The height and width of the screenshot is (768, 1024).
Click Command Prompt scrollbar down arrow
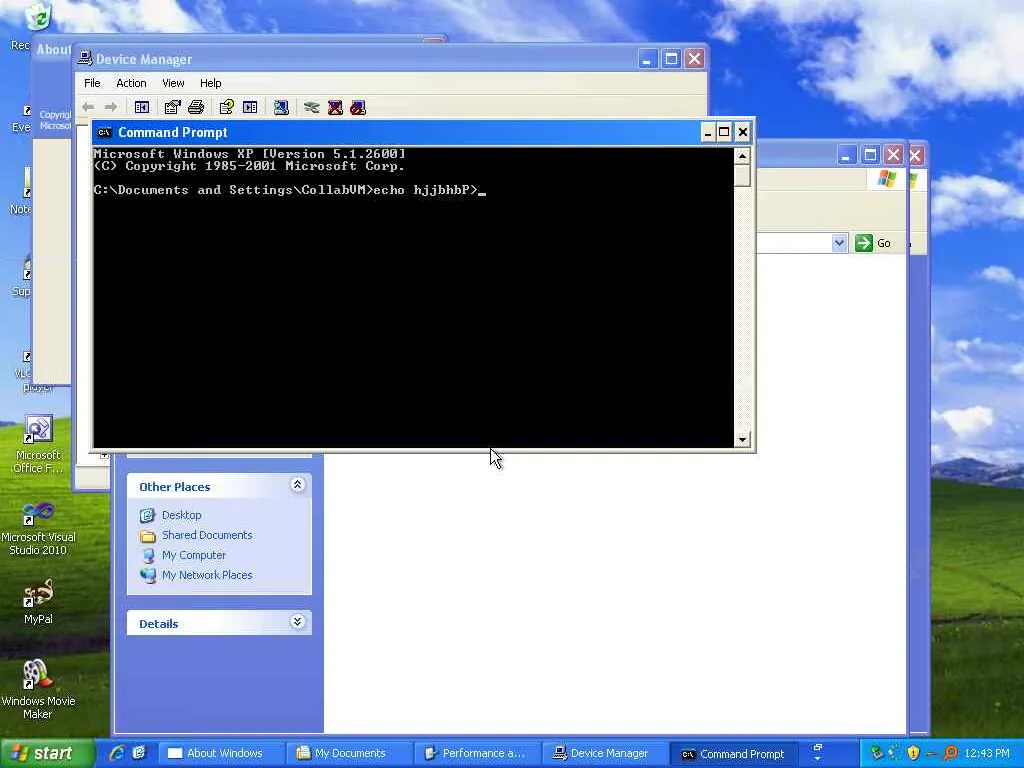pos(742,440)
